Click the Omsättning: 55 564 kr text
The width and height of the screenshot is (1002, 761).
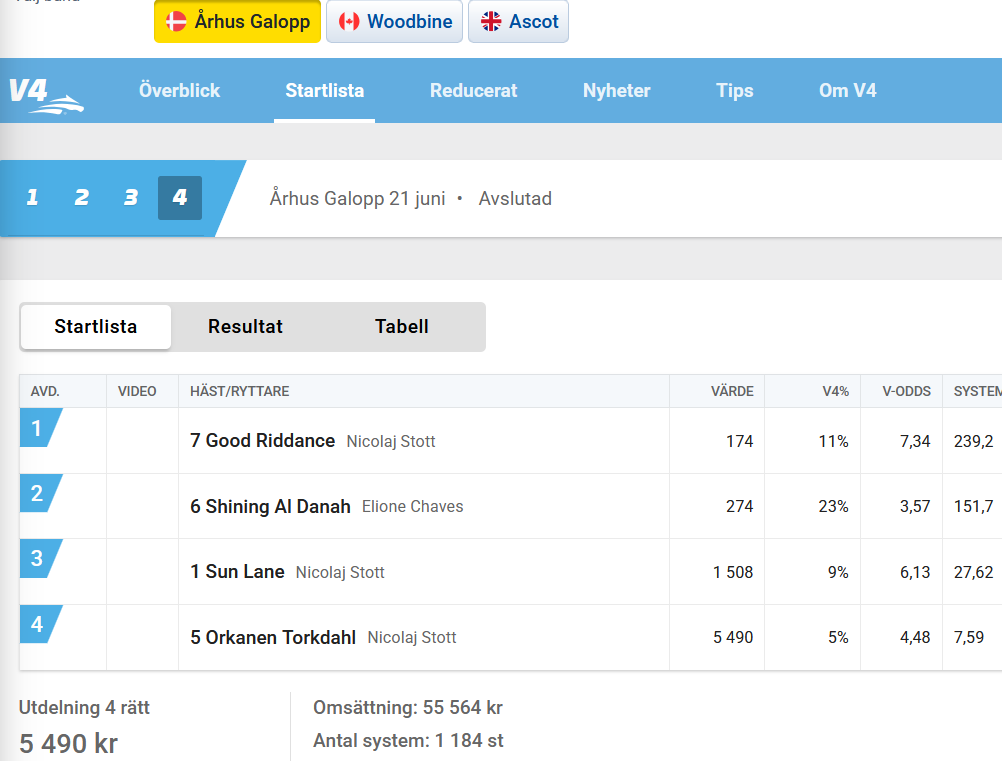408,708
